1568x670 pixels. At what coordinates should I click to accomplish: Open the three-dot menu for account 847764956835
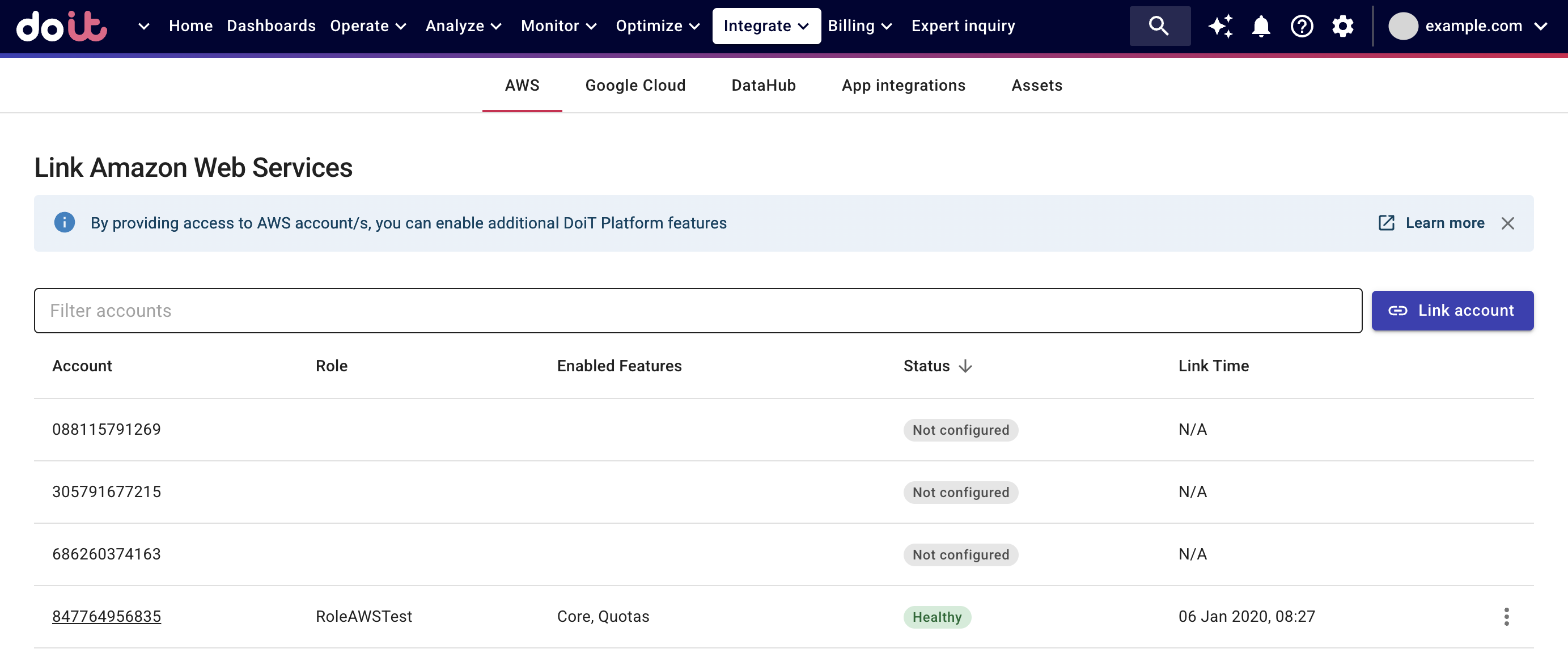pyautogui.click(x=1507, y=617)
